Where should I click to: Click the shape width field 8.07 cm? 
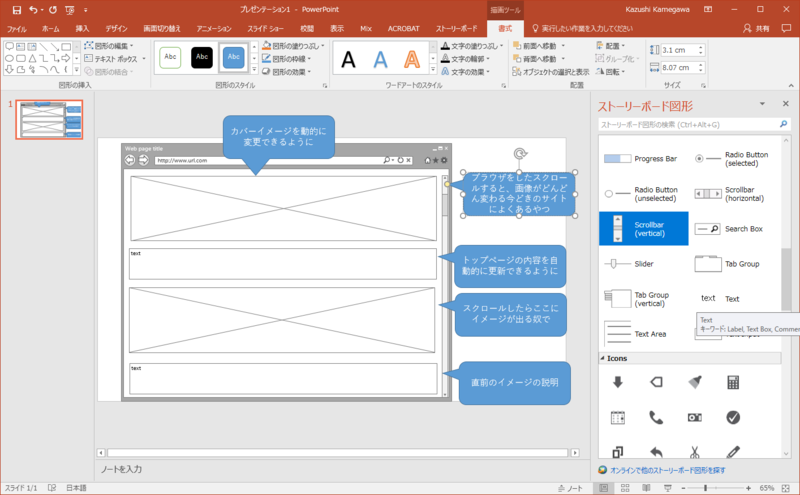coord(680,67)
